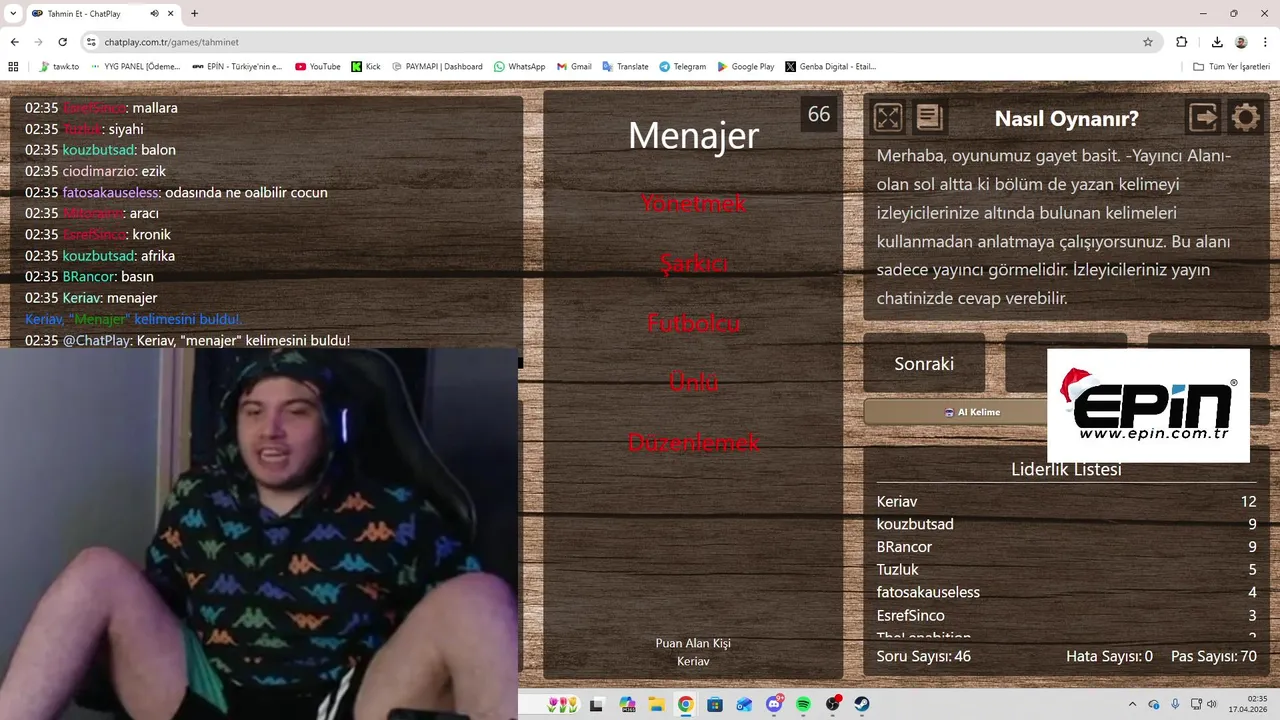Open Microsoft 365 taskbar icon
Image resolution: width=1280 pixels, height=720 pixels.
point(627,704)
